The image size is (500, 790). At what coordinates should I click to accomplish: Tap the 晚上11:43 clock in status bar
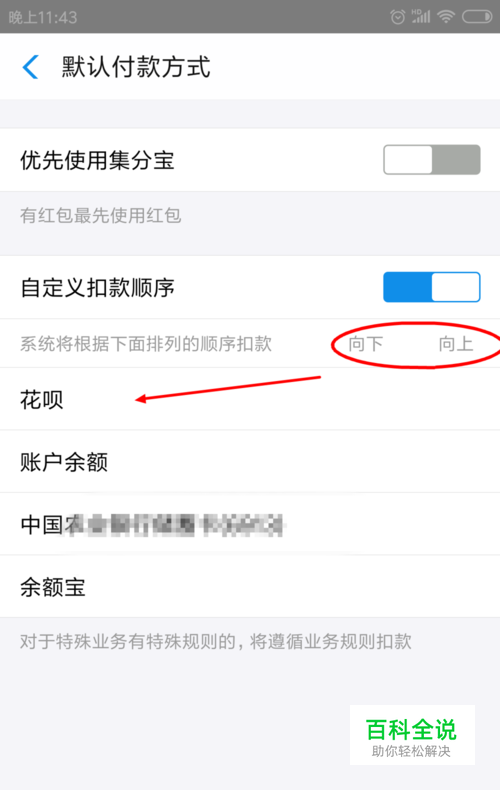tap(43, 18)
